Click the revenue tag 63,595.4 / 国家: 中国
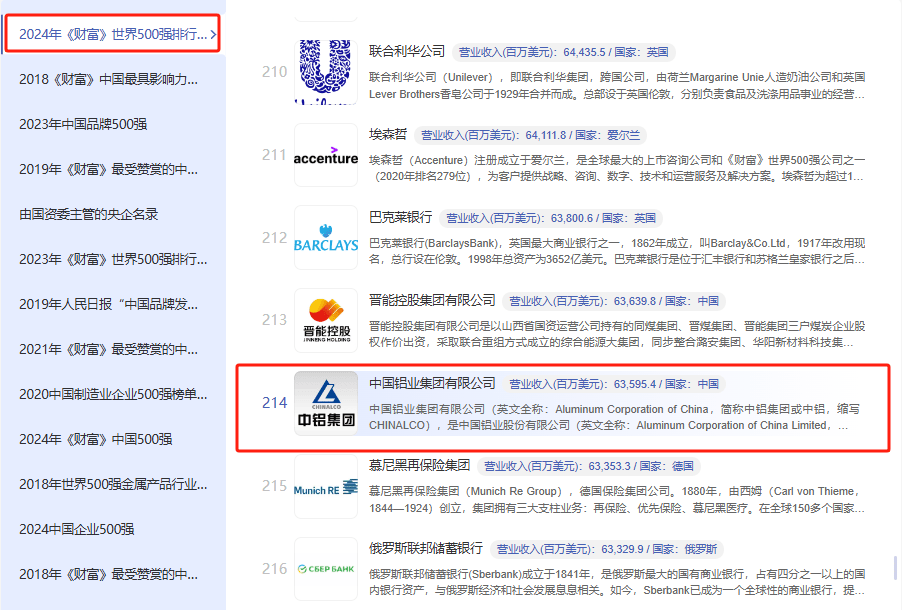Screen dimensions: 902x610 tap(614, 384)
